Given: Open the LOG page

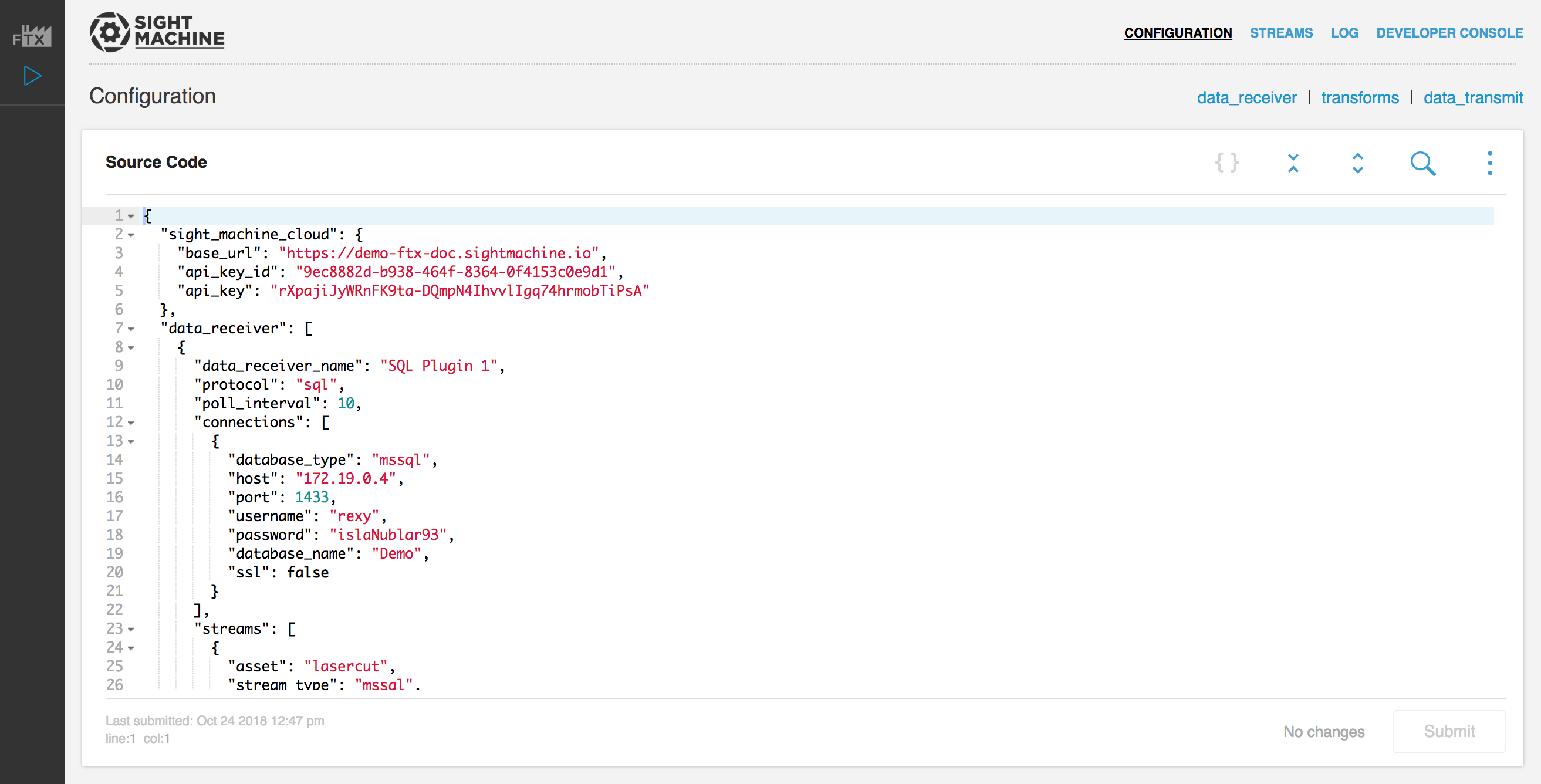Looking at the screenshot, I should (1345, 33).
